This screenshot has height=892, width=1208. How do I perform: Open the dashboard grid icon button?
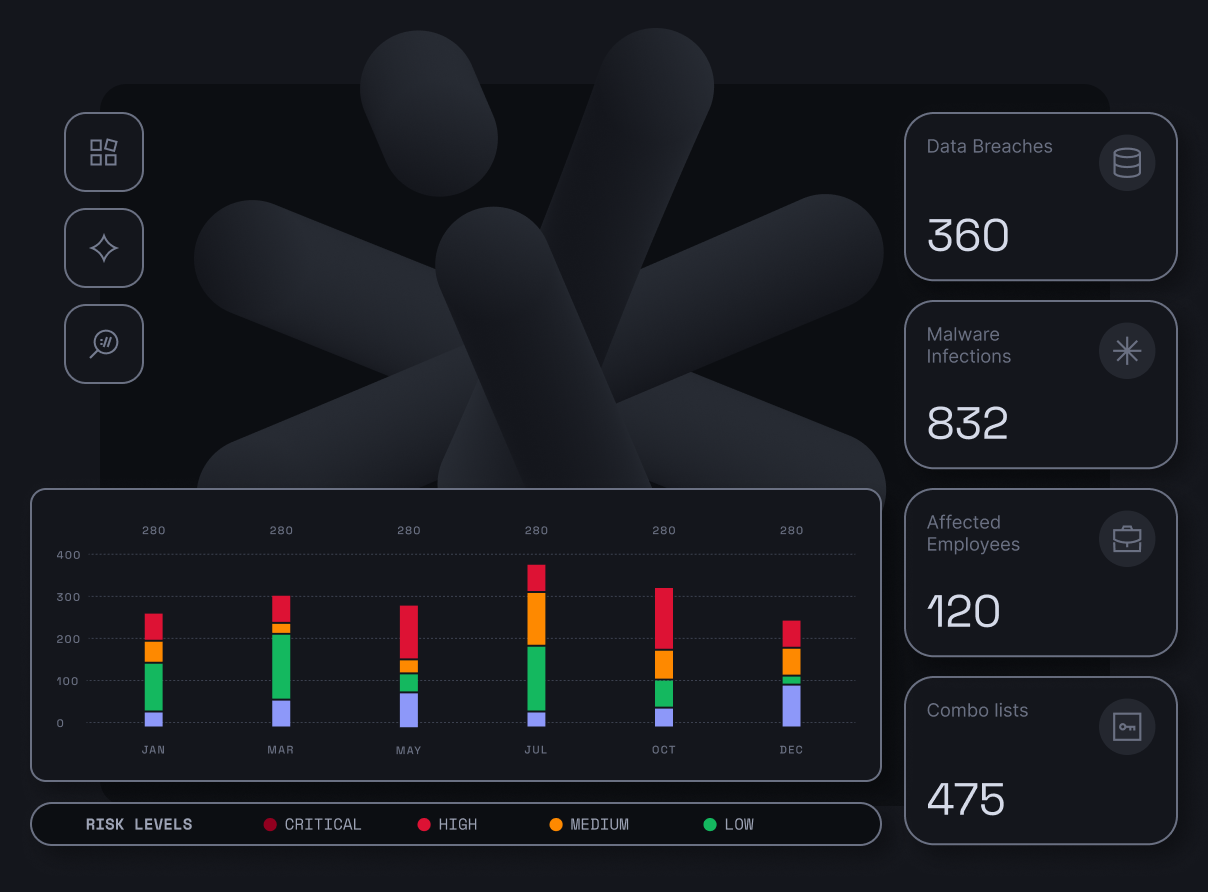click(x=104, y=152)
